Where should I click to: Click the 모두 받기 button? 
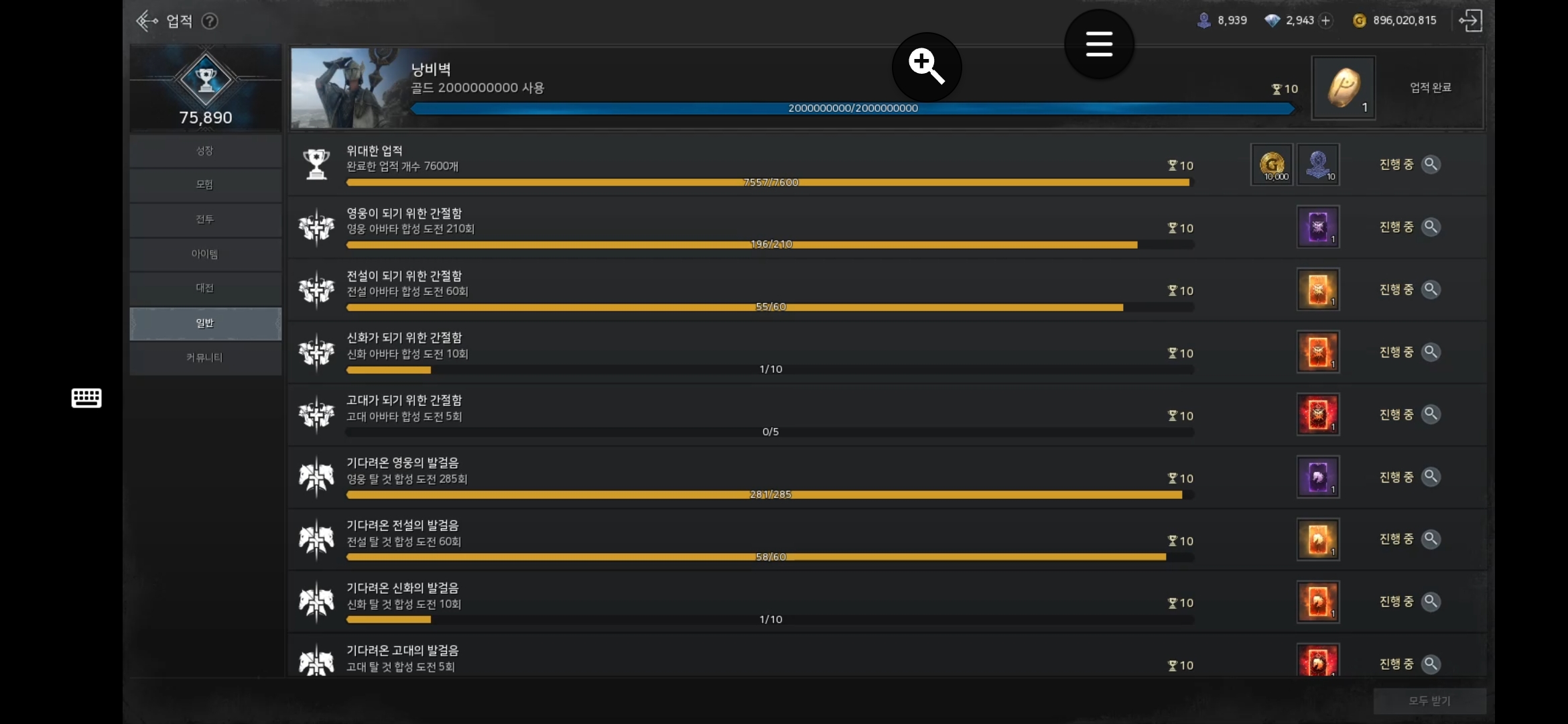click(1429, 701)
